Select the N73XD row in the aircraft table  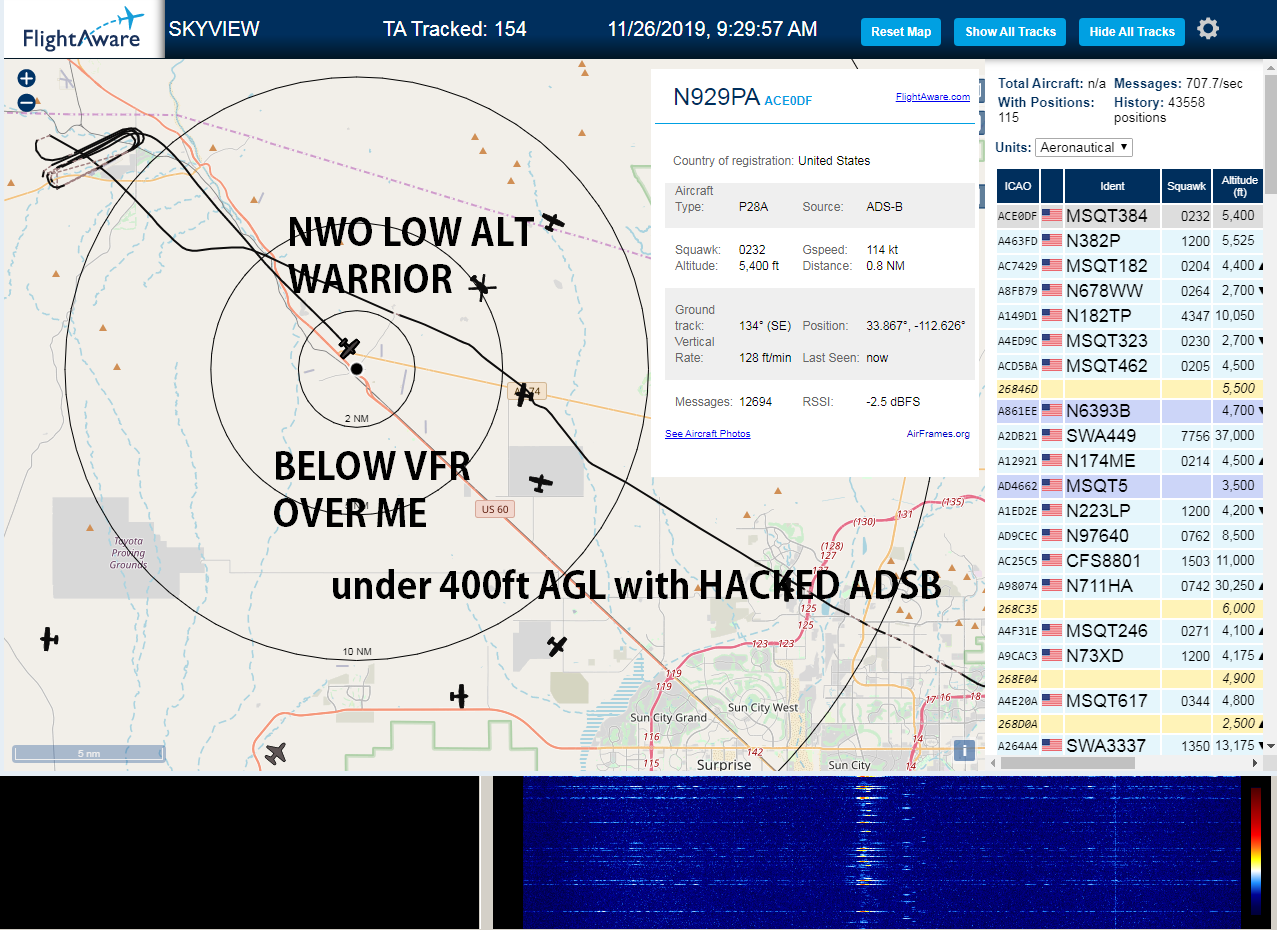pos(1130,656)
